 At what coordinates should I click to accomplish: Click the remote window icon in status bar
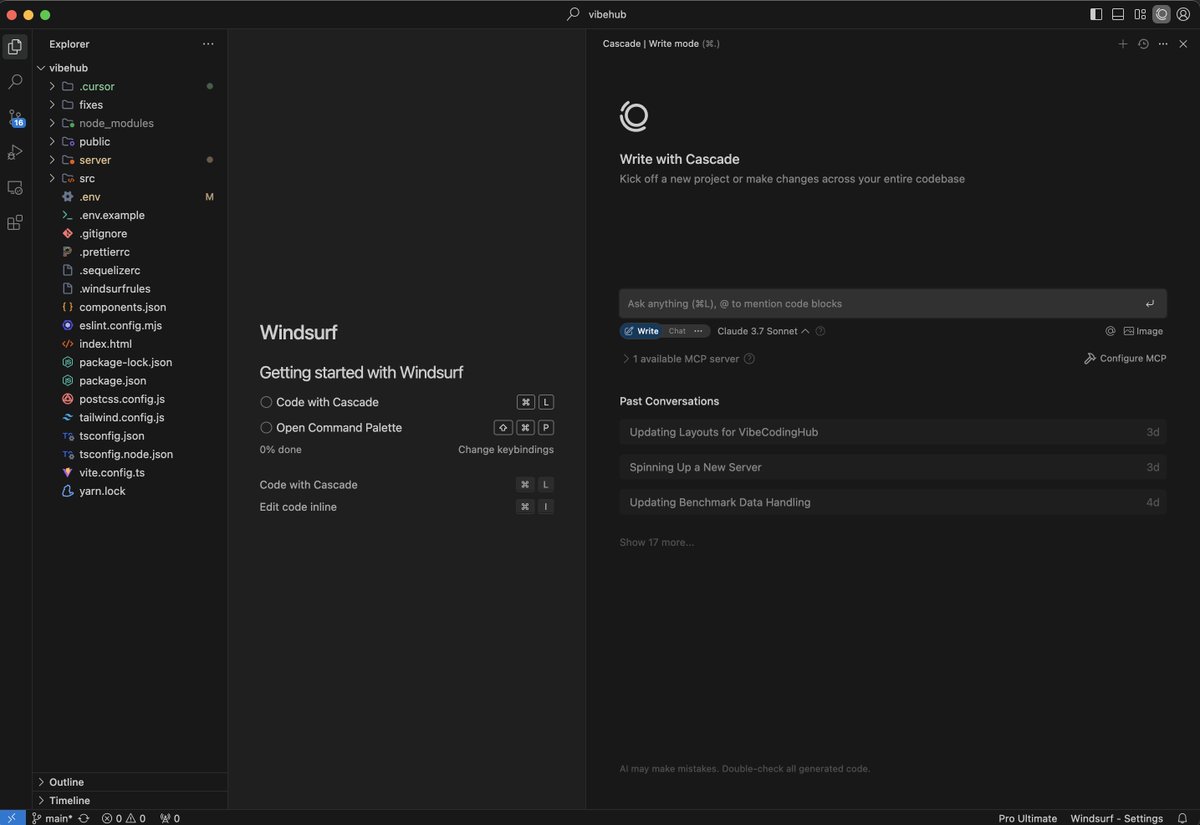pos(11,818)
